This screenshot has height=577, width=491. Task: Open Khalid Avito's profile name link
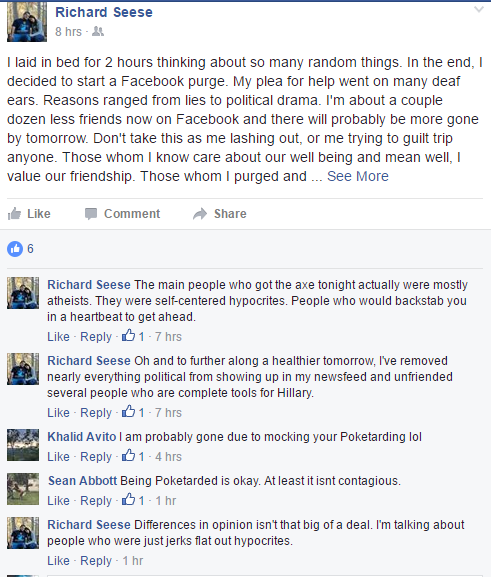click(82, 437)
